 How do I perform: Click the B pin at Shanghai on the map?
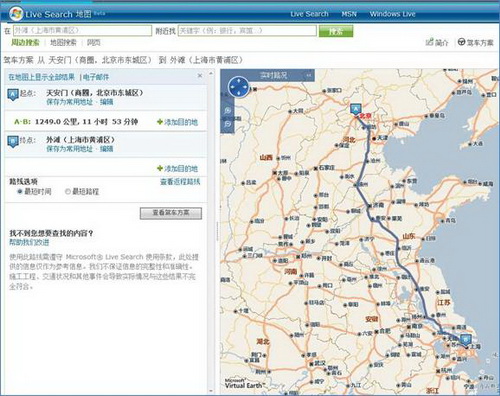[x=466, y=340]
